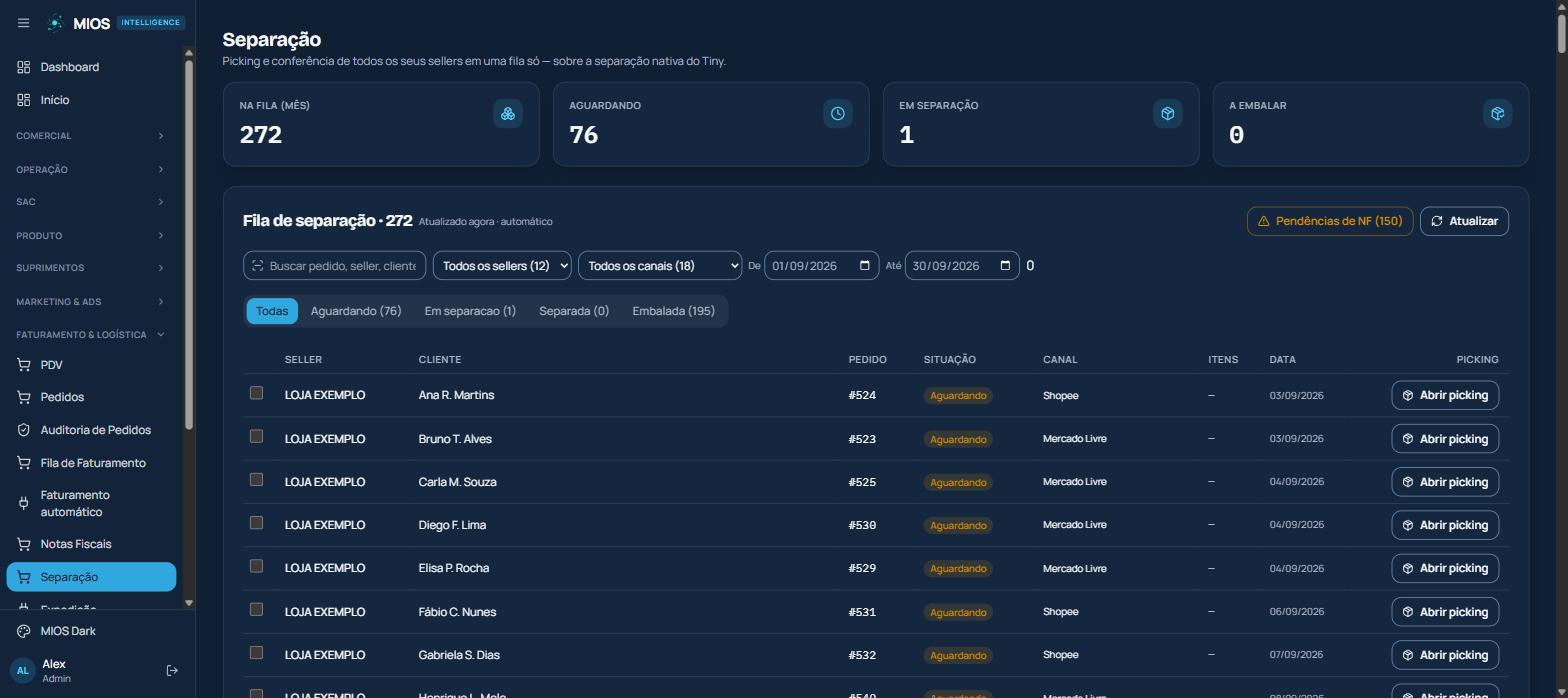The width and height of the screenshot is (1568, 698).
Task: Open the hamburger menu icon
Action: click(24, 23)
